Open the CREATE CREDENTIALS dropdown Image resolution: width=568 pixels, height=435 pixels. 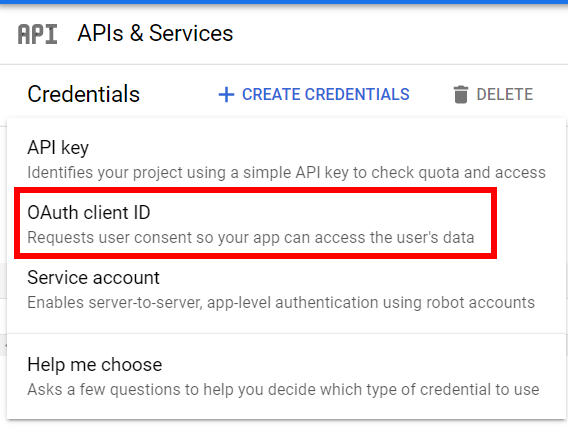[314, 95]
